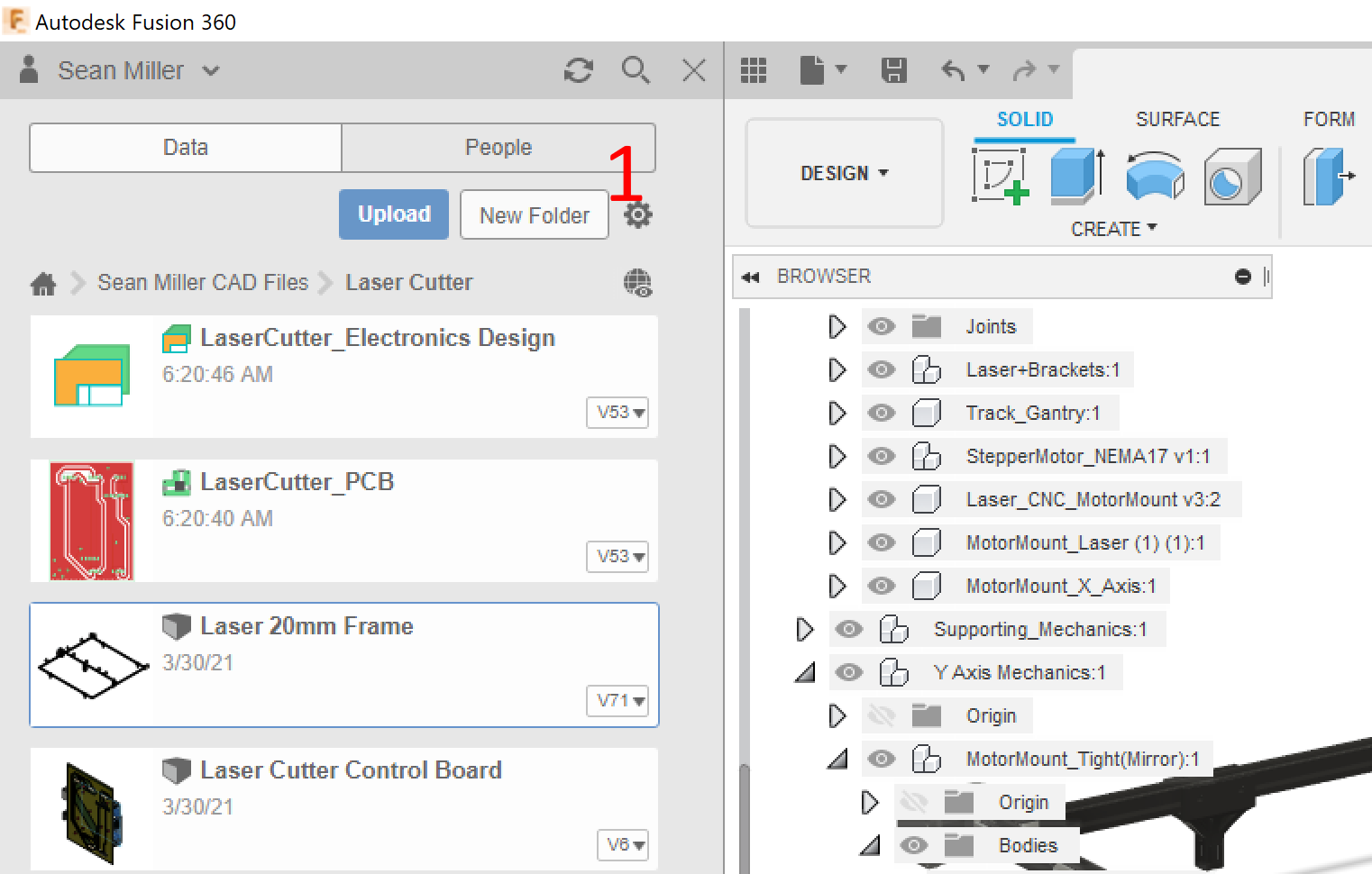Select the Hole tool
The height and width of the screenshot is (874, 1372).
[x=1232, y=177]
